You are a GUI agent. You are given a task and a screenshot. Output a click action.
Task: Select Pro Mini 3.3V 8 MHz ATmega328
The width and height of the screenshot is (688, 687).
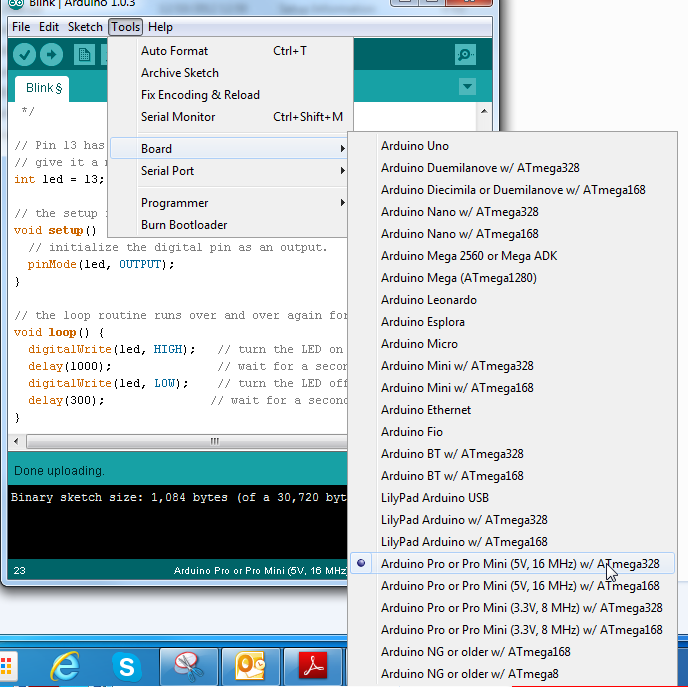tap(512, 608)
